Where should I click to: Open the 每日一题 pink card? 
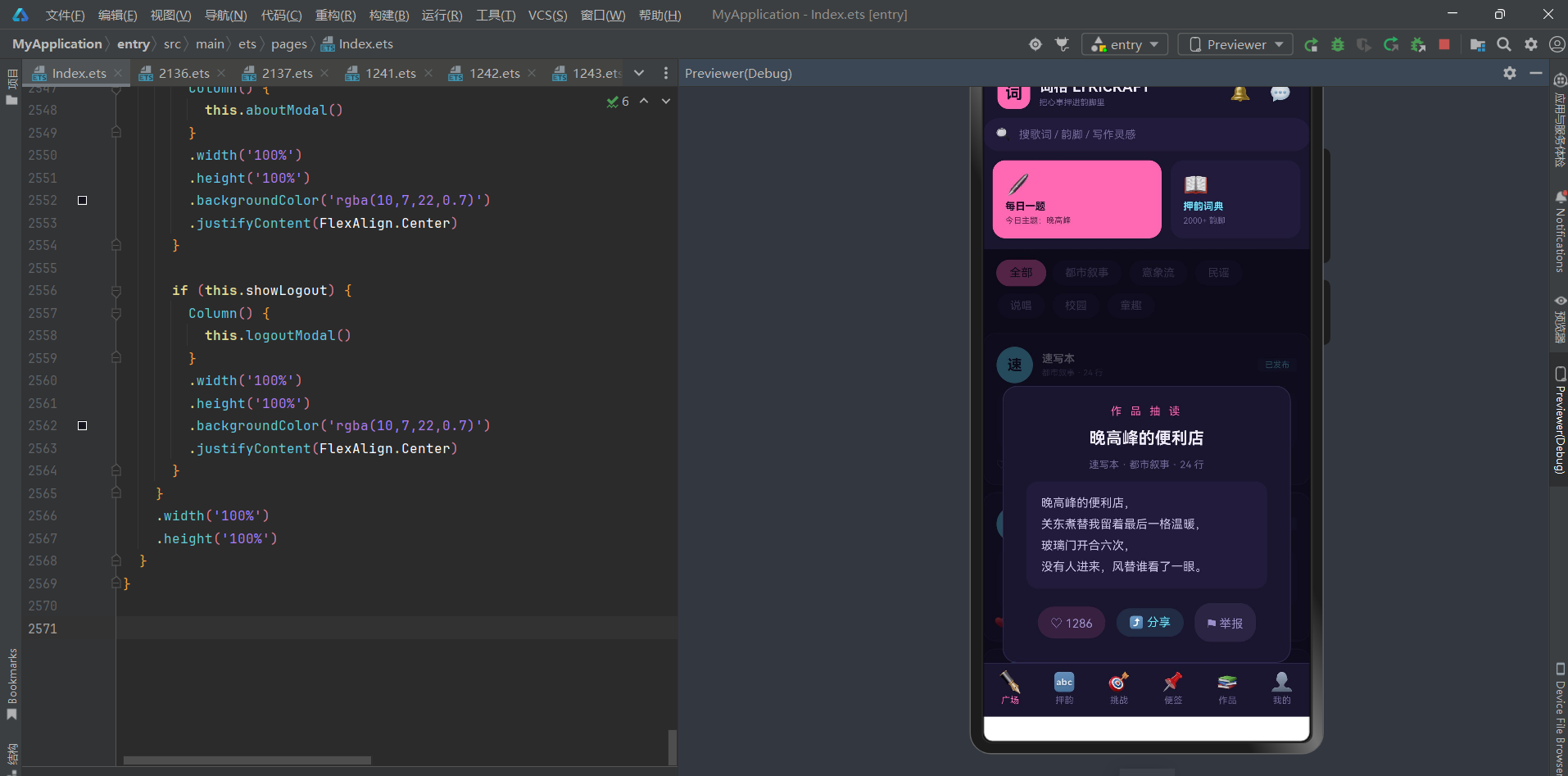tap(1076, 199)
